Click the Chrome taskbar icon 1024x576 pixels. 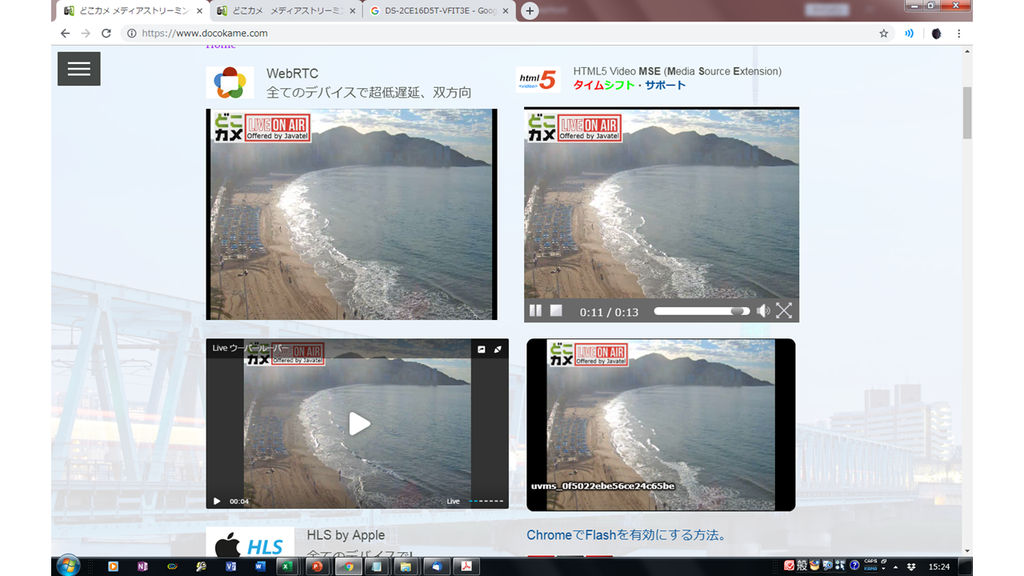click(x=348, y=566)
